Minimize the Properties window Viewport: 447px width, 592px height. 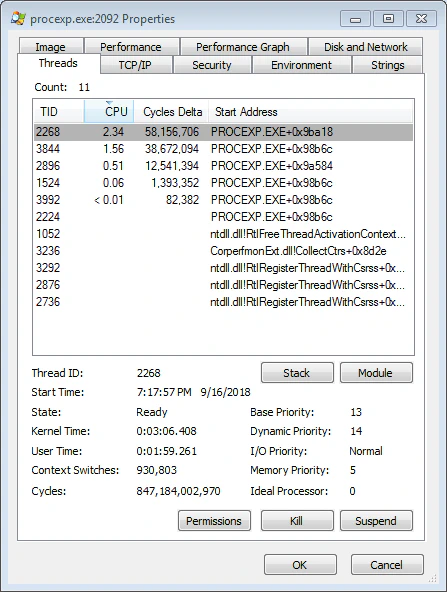[355, 19]
